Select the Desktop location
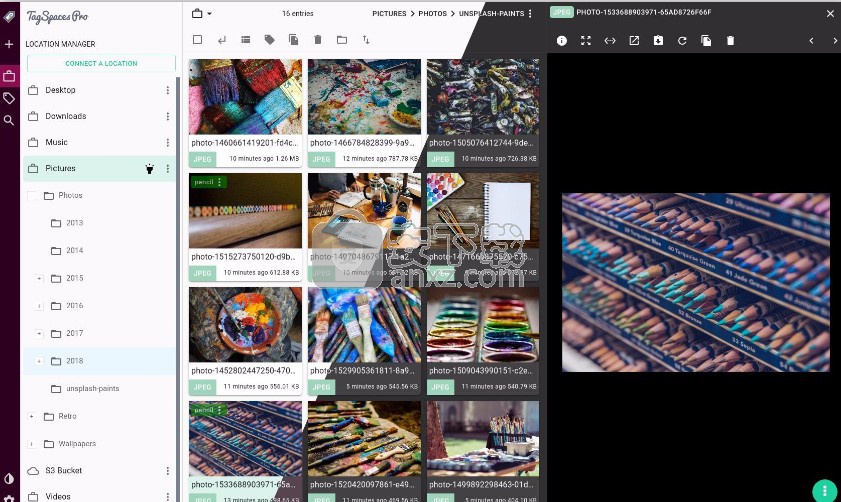 click(99, 90)
